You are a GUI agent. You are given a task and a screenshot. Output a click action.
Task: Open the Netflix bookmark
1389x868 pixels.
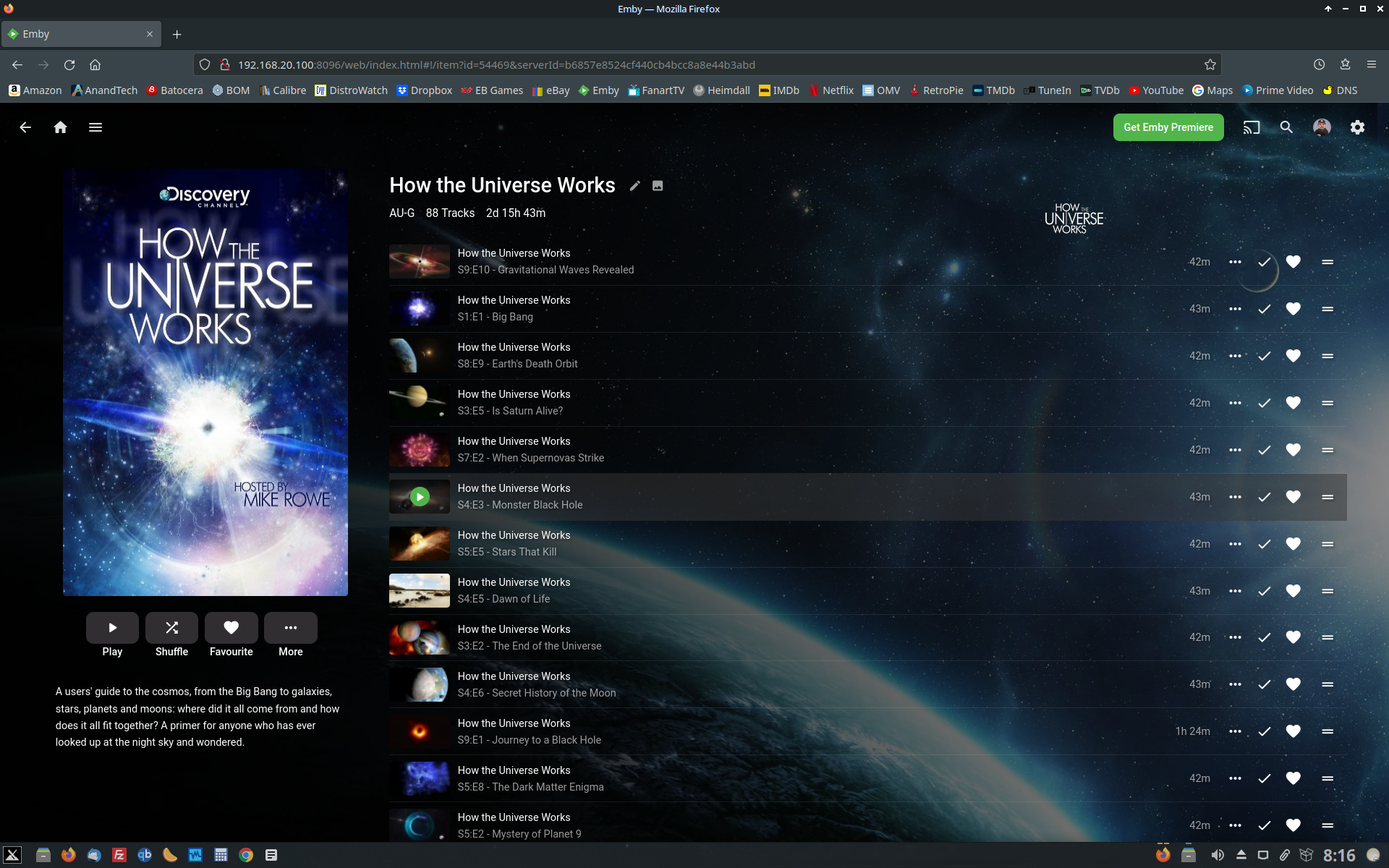click(x=831, y=90)
